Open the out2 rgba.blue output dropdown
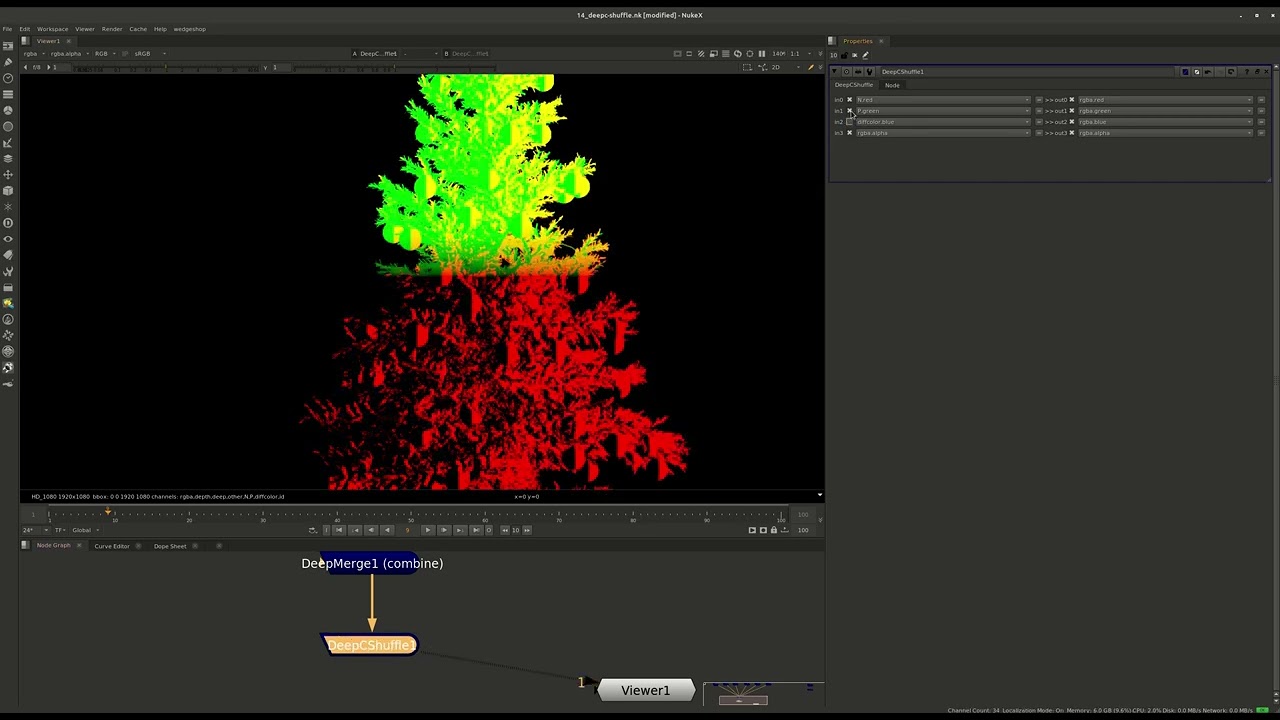 coord(1165,122)
